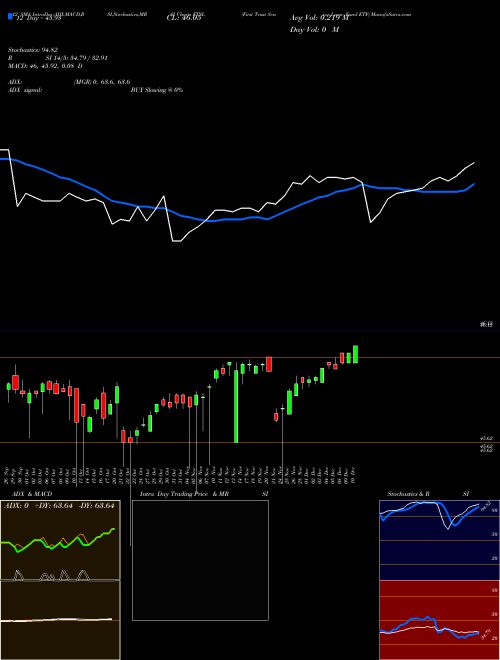Open the red RSI chart panel

439,620
